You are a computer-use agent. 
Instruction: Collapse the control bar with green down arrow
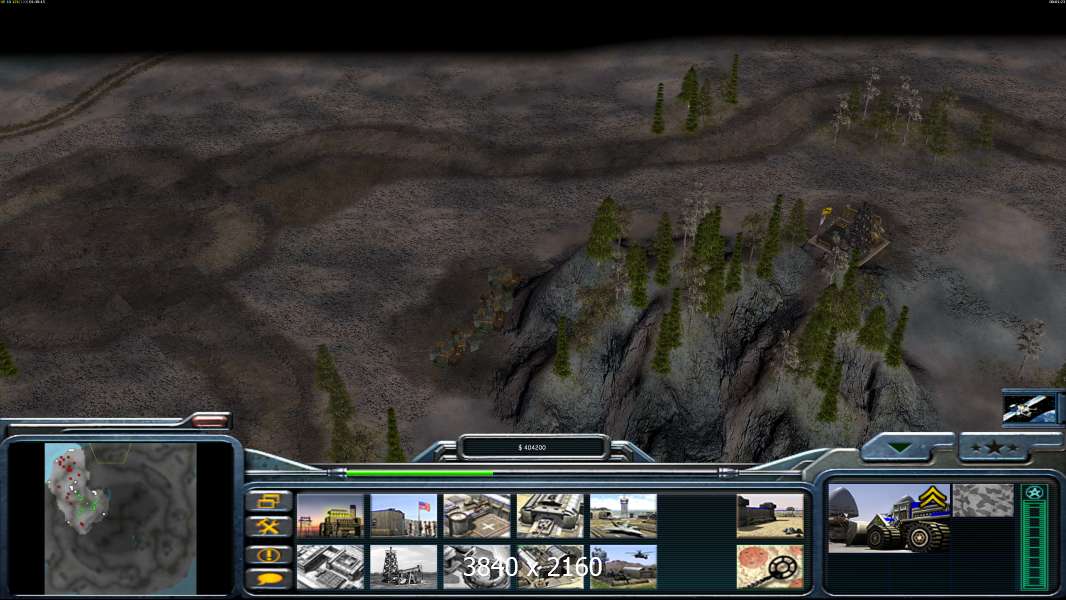point(901,448)
